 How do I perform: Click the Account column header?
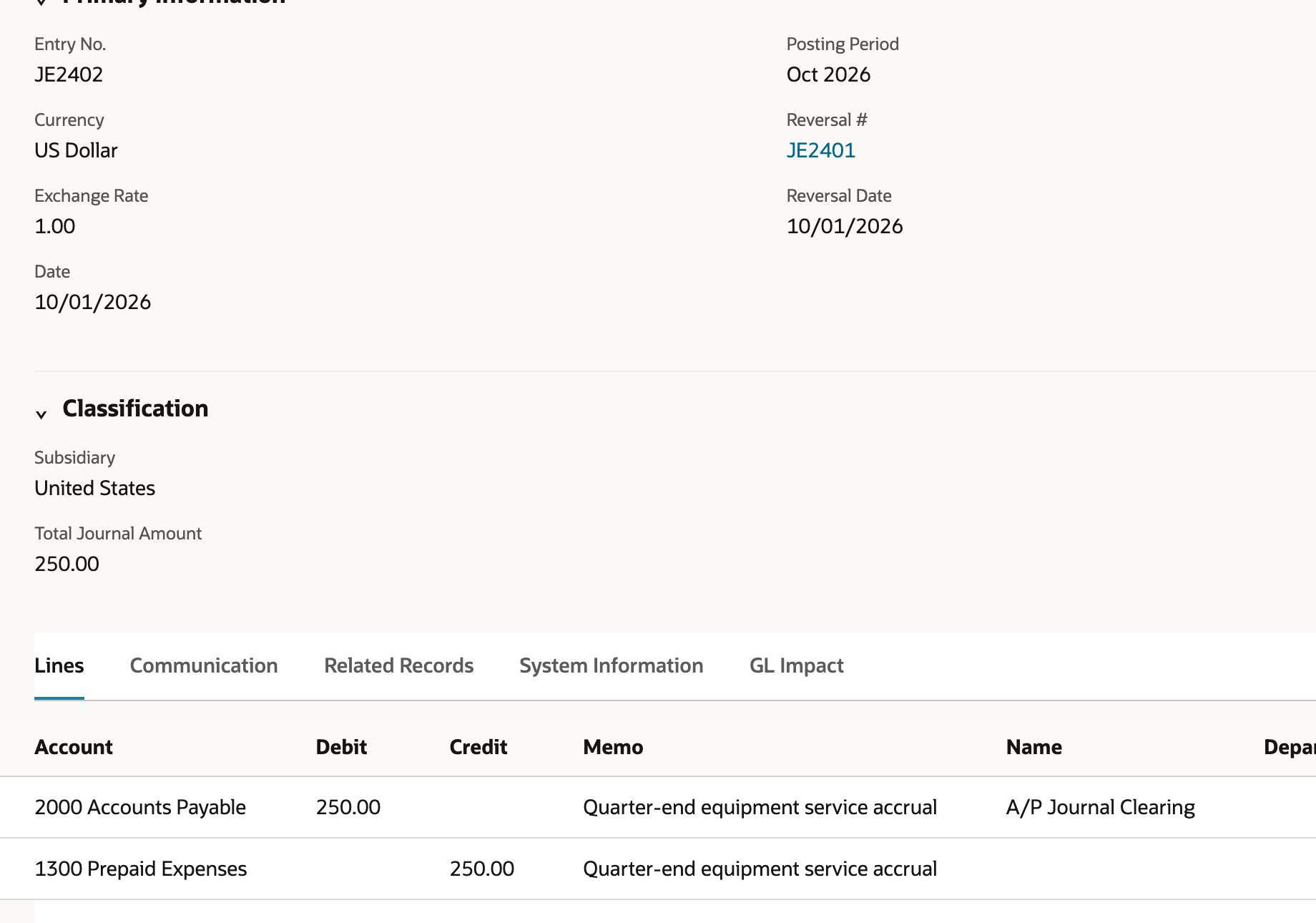74,747
